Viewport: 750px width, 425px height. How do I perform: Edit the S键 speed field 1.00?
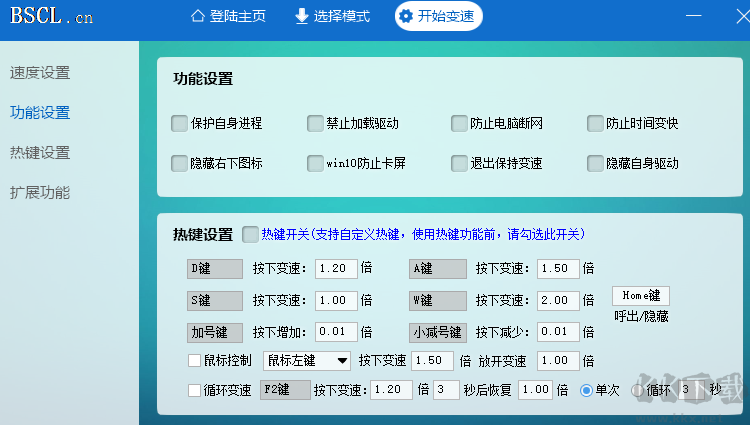336,301
